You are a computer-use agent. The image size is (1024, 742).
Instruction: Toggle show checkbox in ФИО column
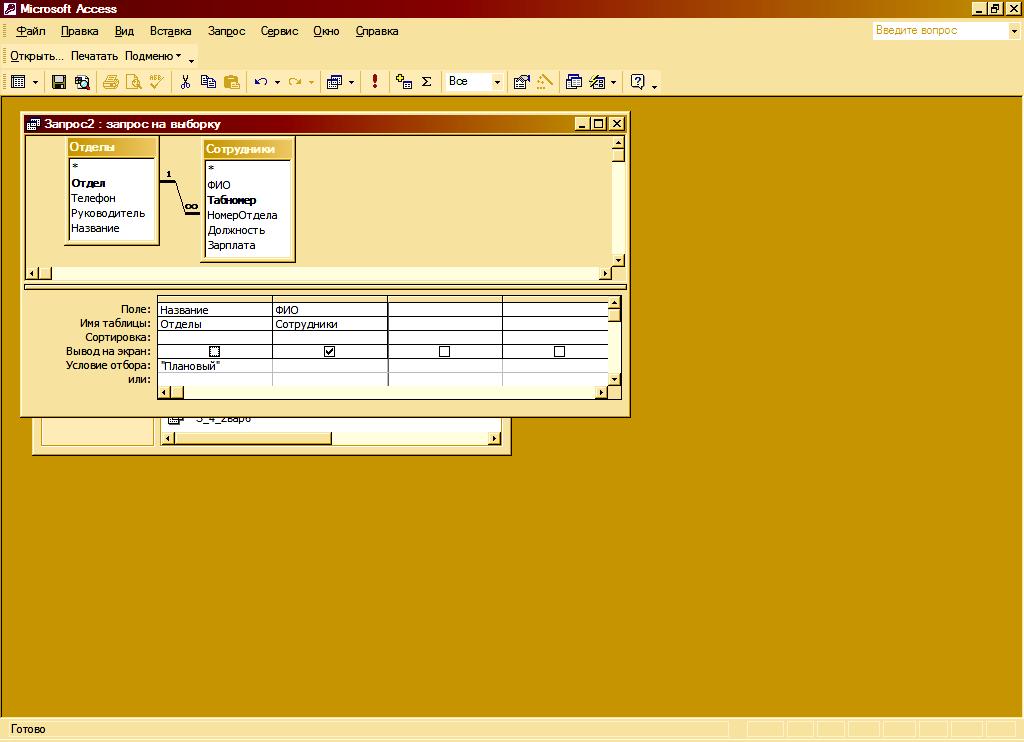329,351
